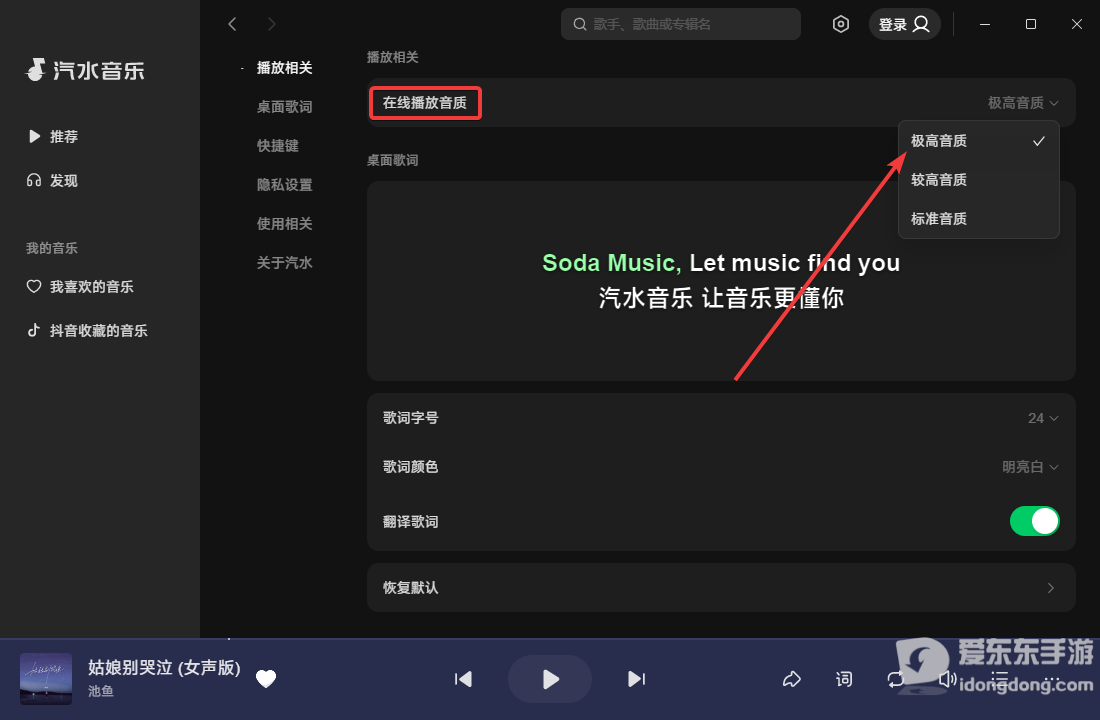This screenshot has height=720, width=1100.
Task: Open the 歌词字号 size dropdown showing 24
Action: pyautogui.click(x=1042, y=418)
